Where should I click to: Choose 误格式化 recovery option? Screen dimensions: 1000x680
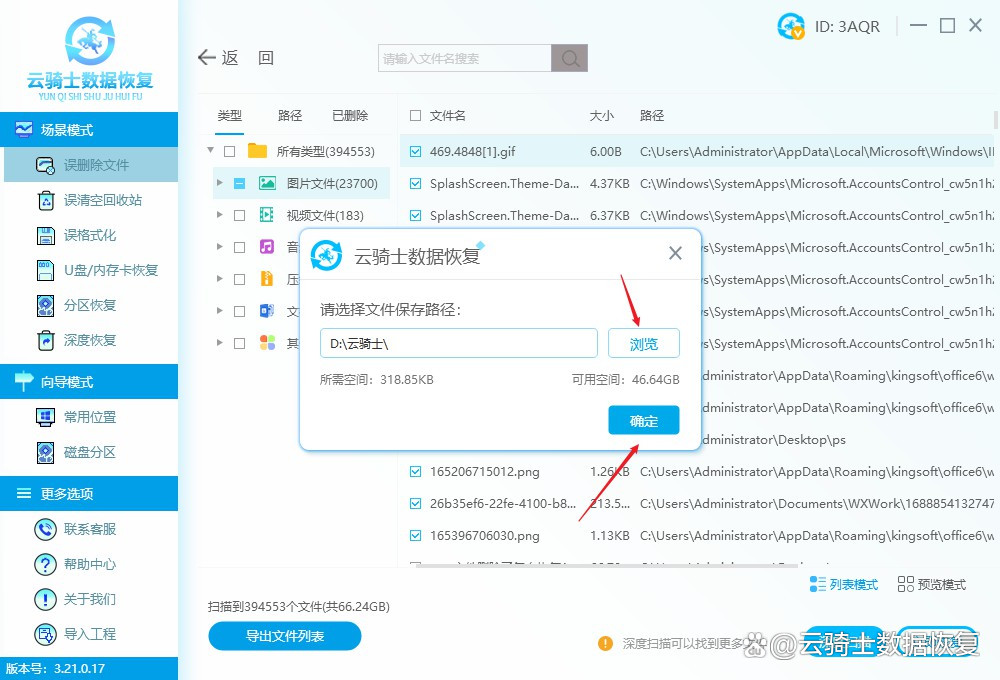89,235
